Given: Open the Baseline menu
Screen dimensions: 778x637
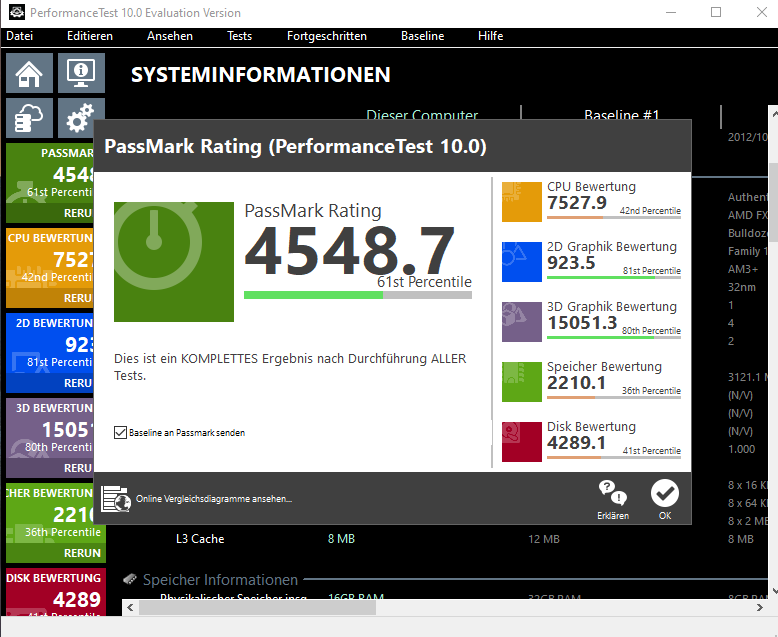Looking at the screenshot, I should click(x=423, y=36).
